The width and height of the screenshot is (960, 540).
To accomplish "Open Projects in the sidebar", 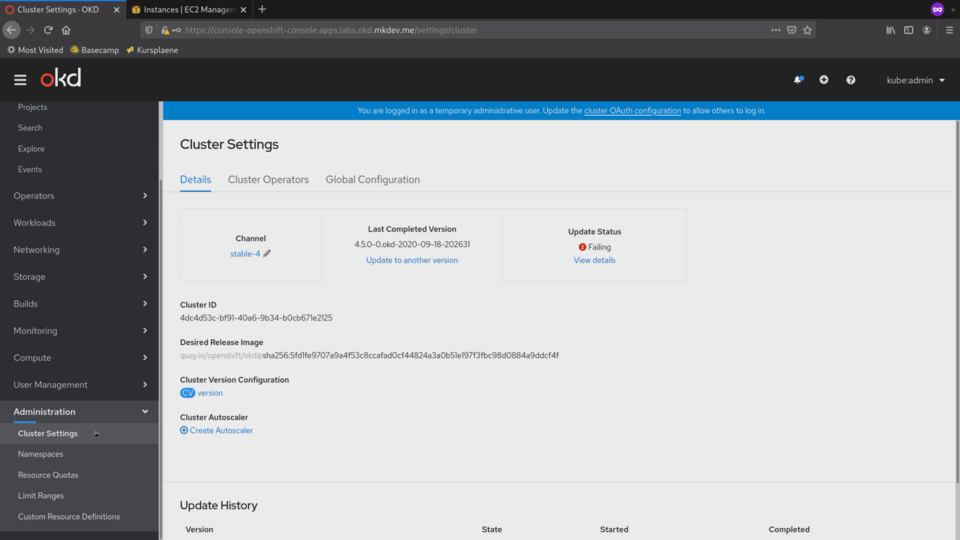I will tap(32, 107).
